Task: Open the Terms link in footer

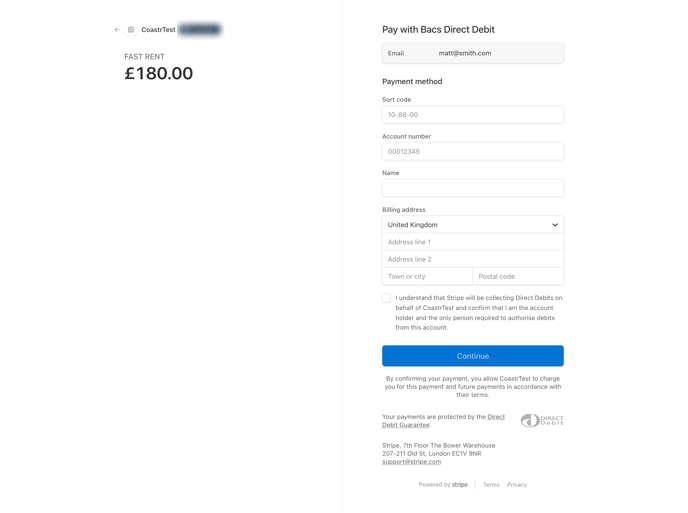Action: pos(491,485)
